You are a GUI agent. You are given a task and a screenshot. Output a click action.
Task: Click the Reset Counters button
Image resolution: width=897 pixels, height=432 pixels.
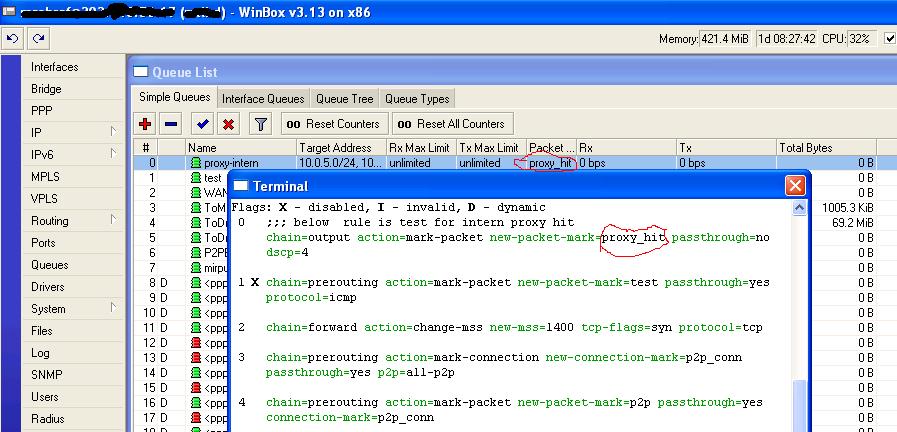(x=335, y=124)
